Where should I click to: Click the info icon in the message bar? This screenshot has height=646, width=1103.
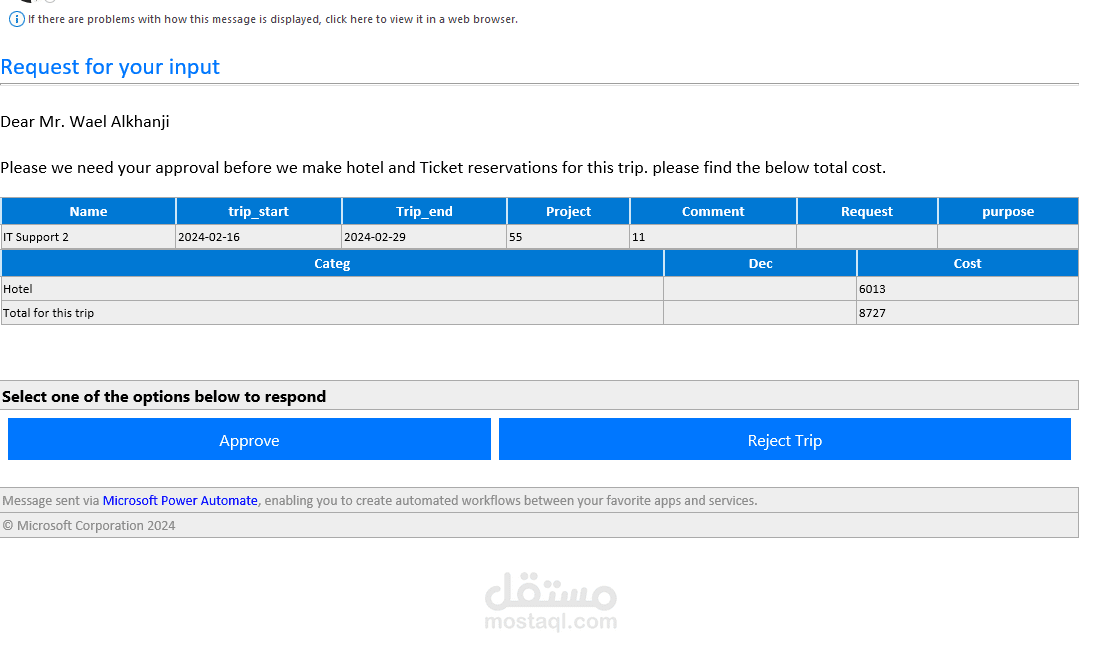[17, 19]
